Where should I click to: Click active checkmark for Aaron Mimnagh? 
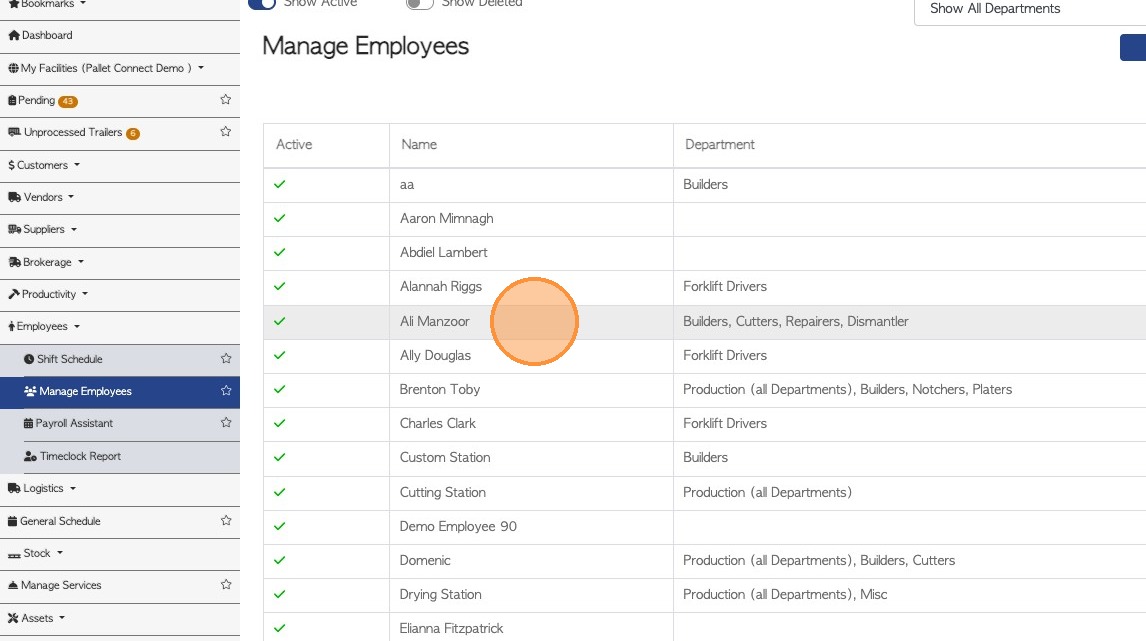pos(280,218)
